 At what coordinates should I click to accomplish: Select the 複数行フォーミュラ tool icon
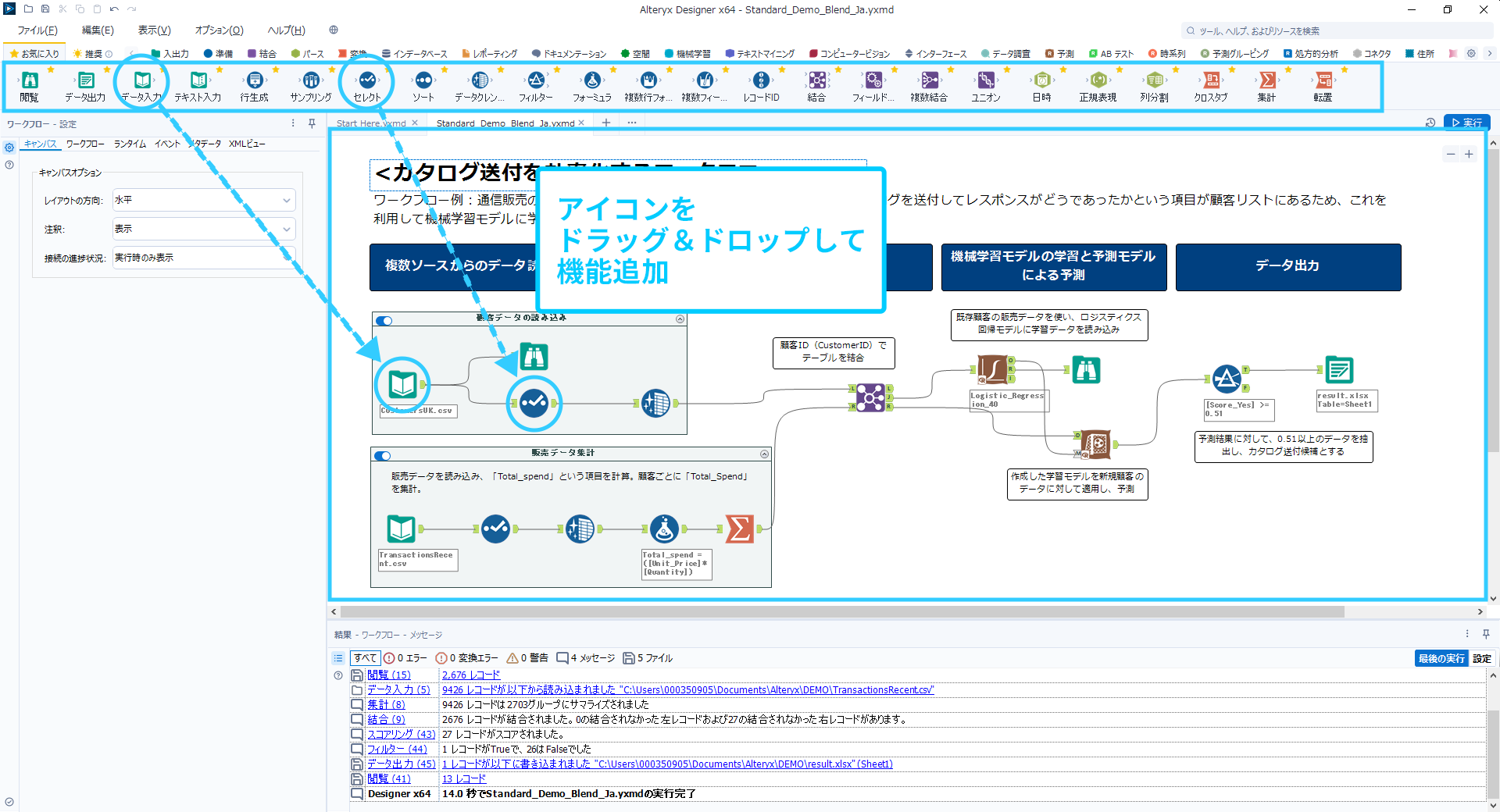coord(648,80)
